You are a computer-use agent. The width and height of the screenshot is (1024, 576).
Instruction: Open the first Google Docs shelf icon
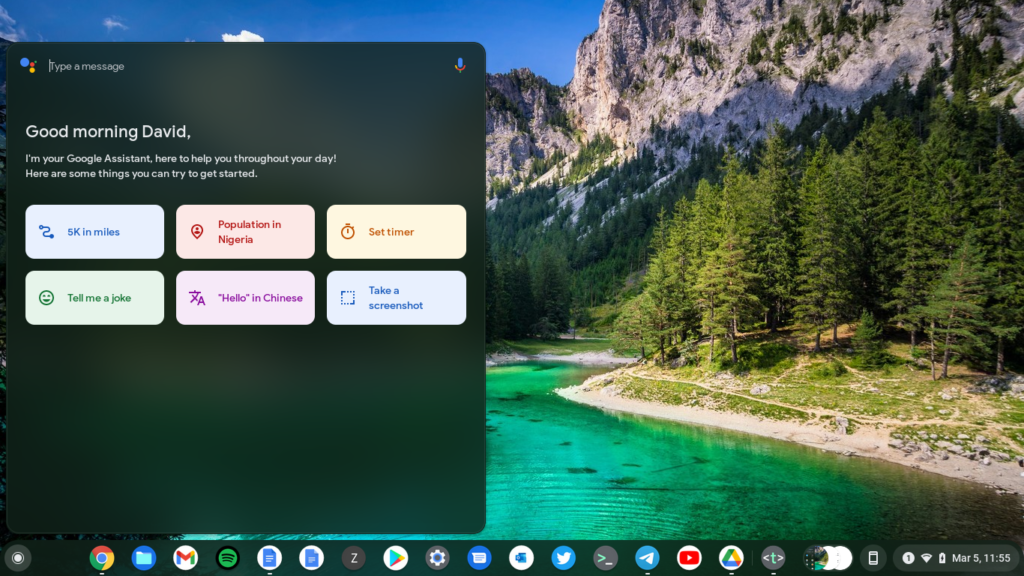pyautogui.click(x=270, y=558)
